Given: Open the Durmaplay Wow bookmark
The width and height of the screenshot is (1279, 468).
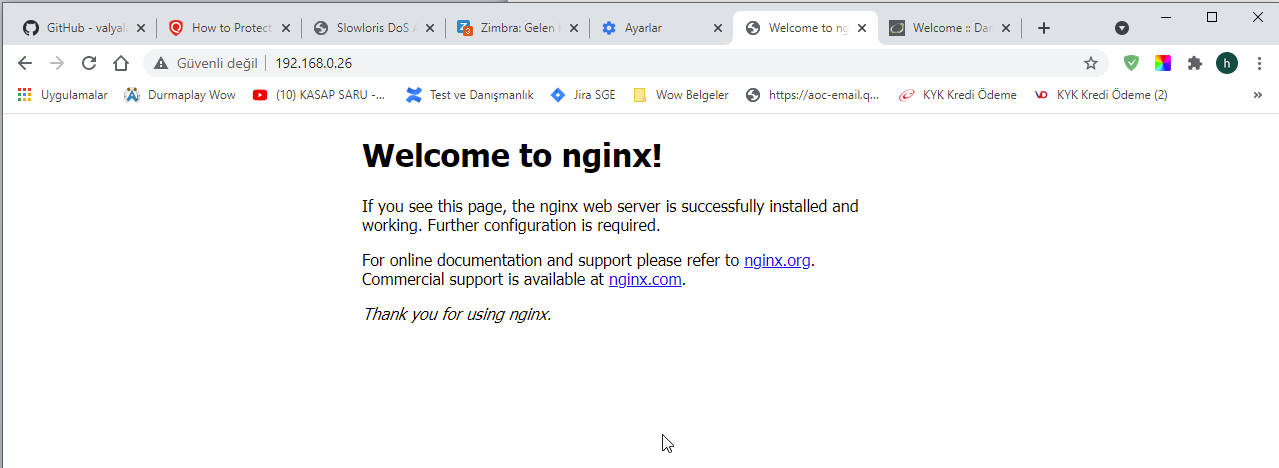Looking at the screenshot, I should coord(180,95).
